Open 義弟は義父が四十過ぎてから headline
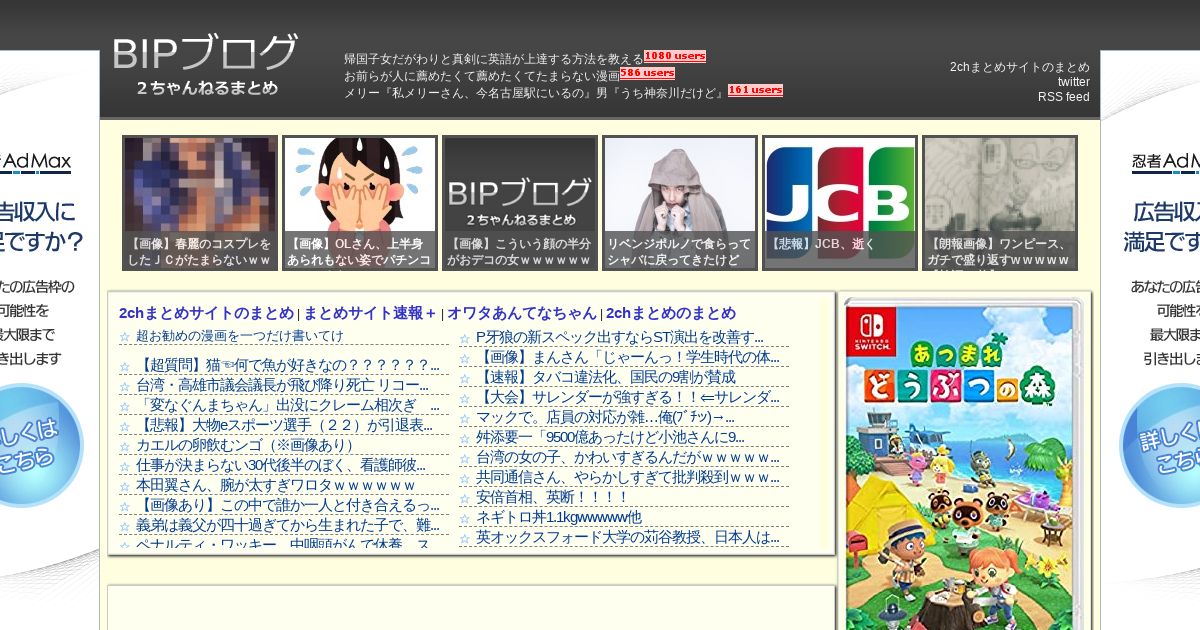 (288, 525)
